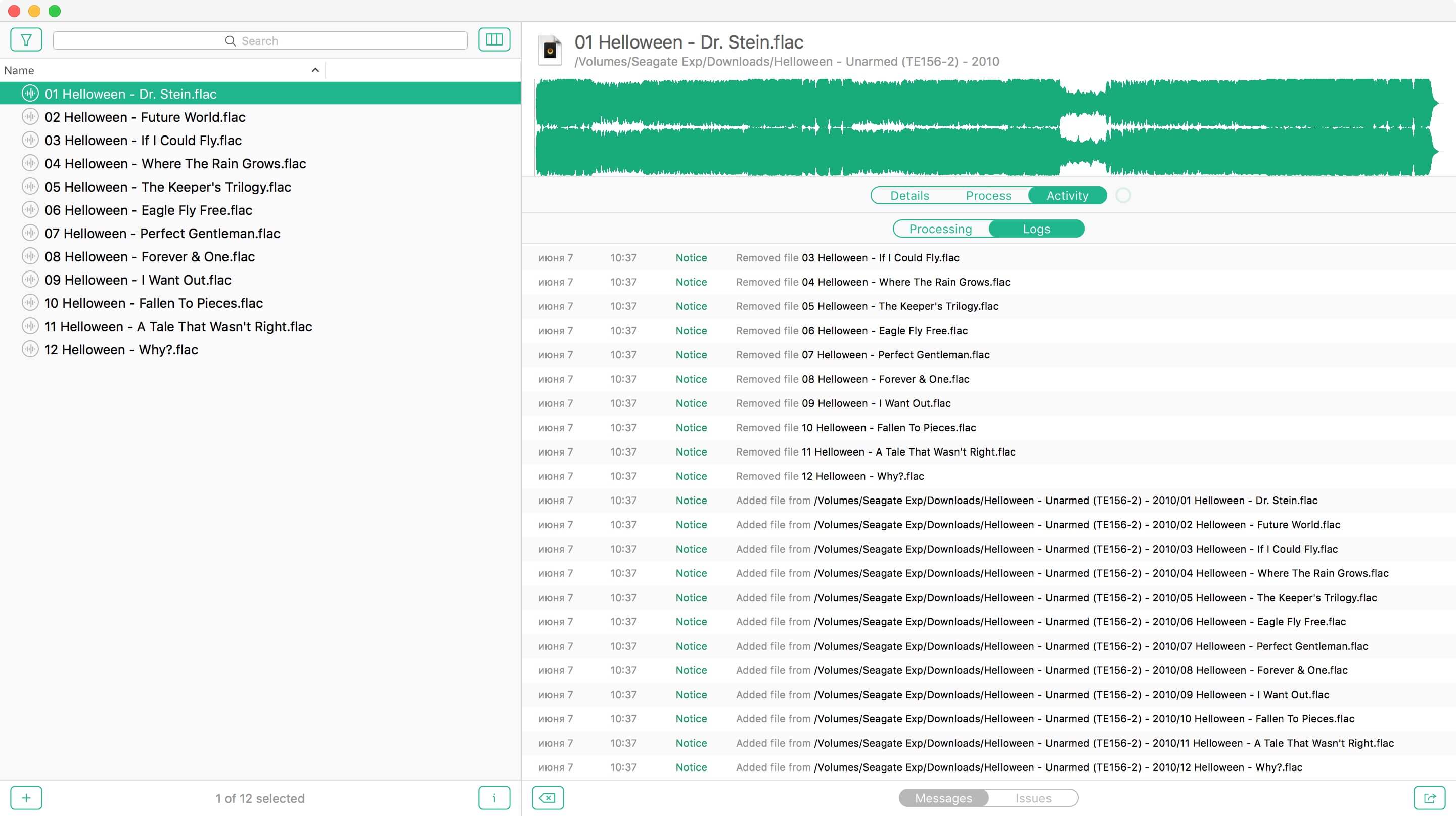The image size is (1456, 816).
Task: Click waveform icon beside 05 The Keeper's Trilogy
Action: (x=30, y=187)
